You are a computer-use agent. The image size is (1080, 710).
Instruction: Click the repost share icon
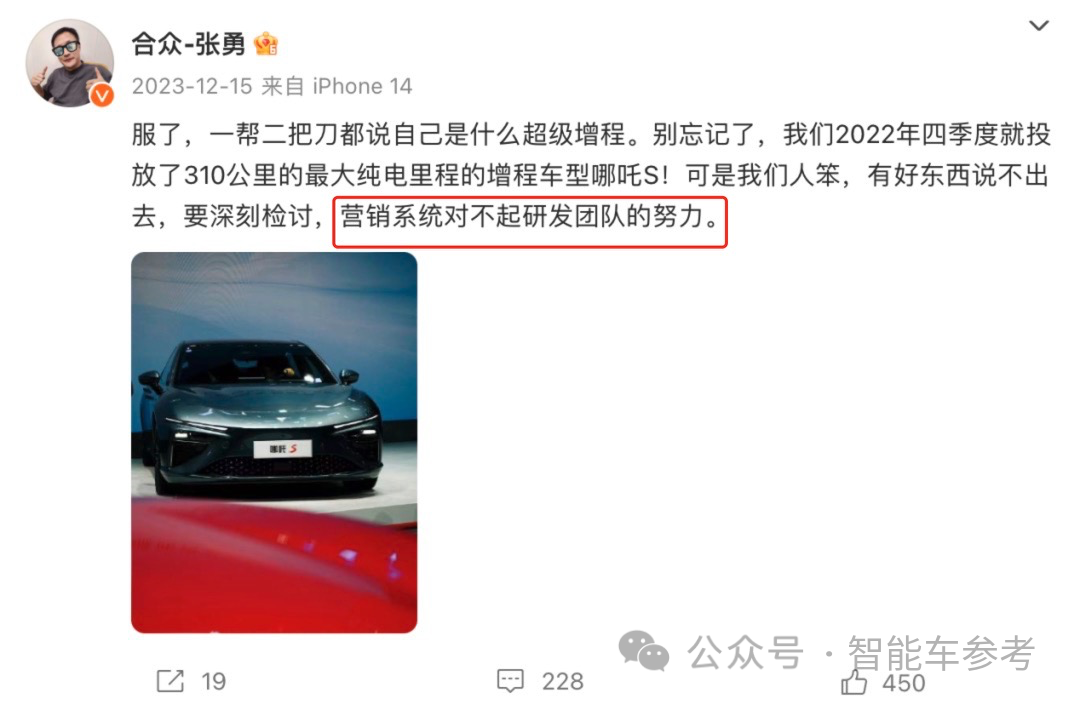[170, 681]
